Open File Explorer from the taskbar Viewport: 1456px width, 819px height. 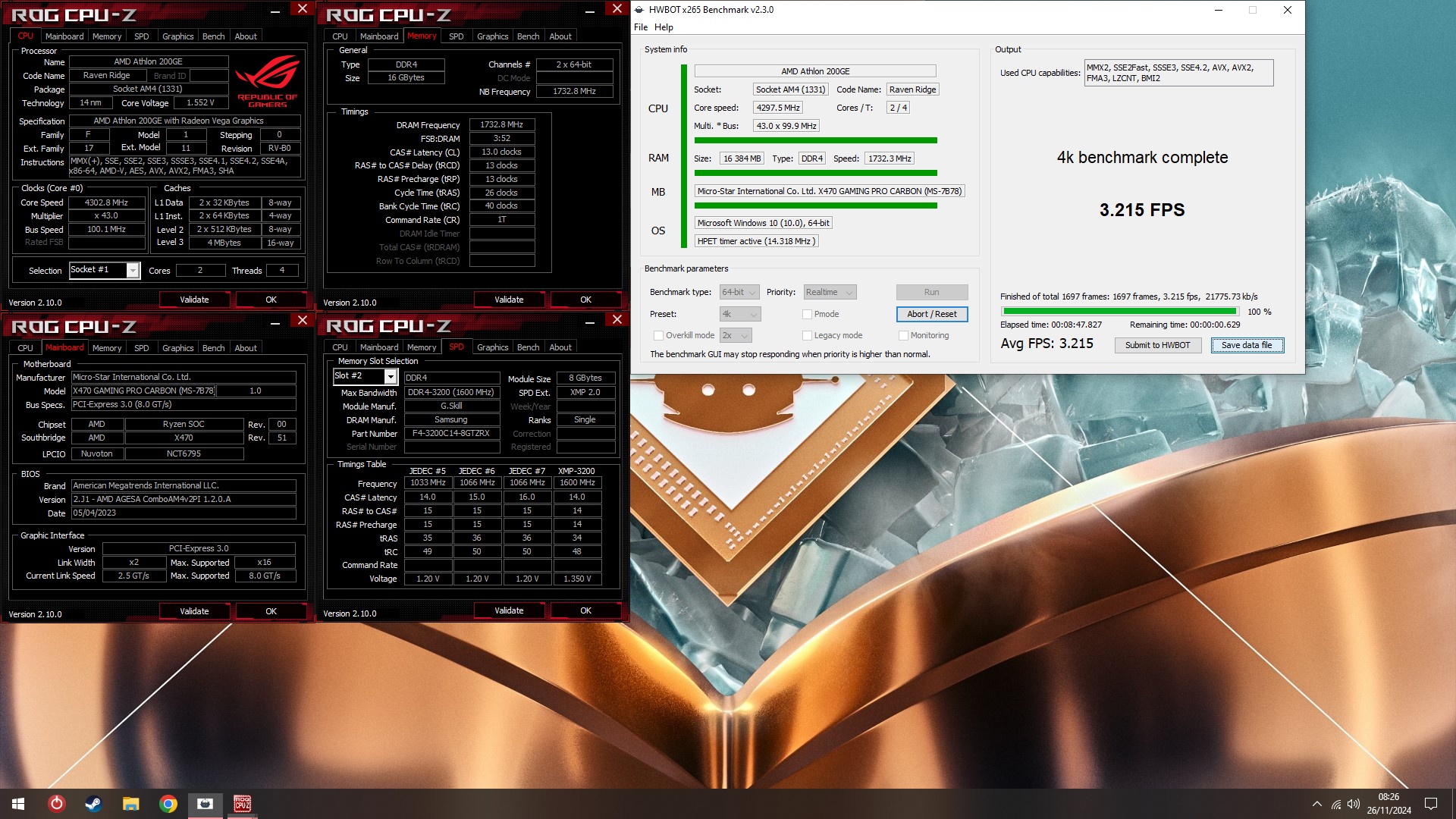(131, 804)
